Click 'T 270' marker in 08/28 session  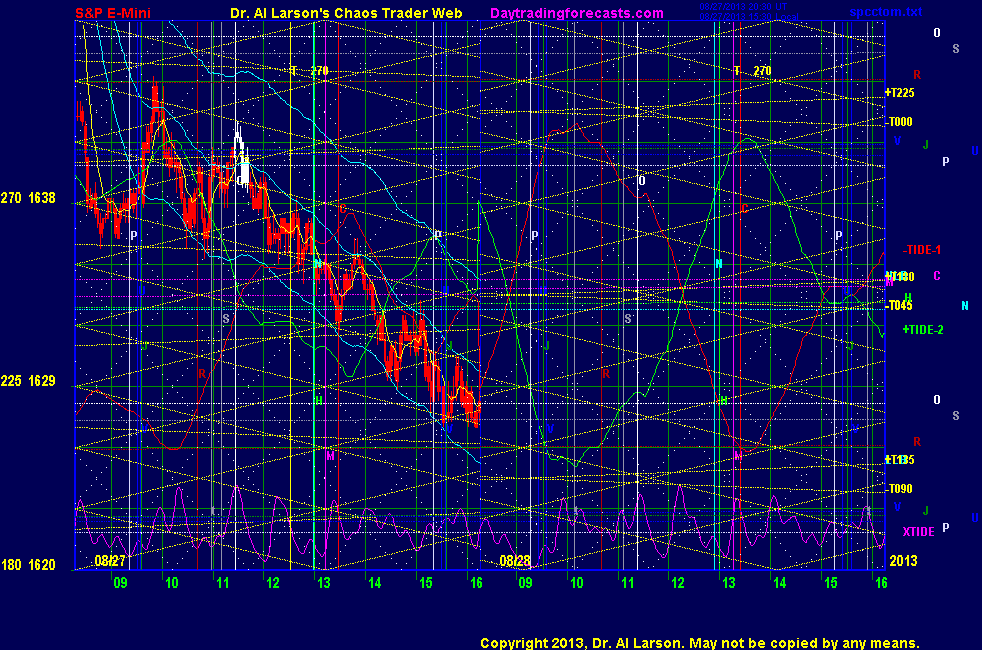[753, 71]
